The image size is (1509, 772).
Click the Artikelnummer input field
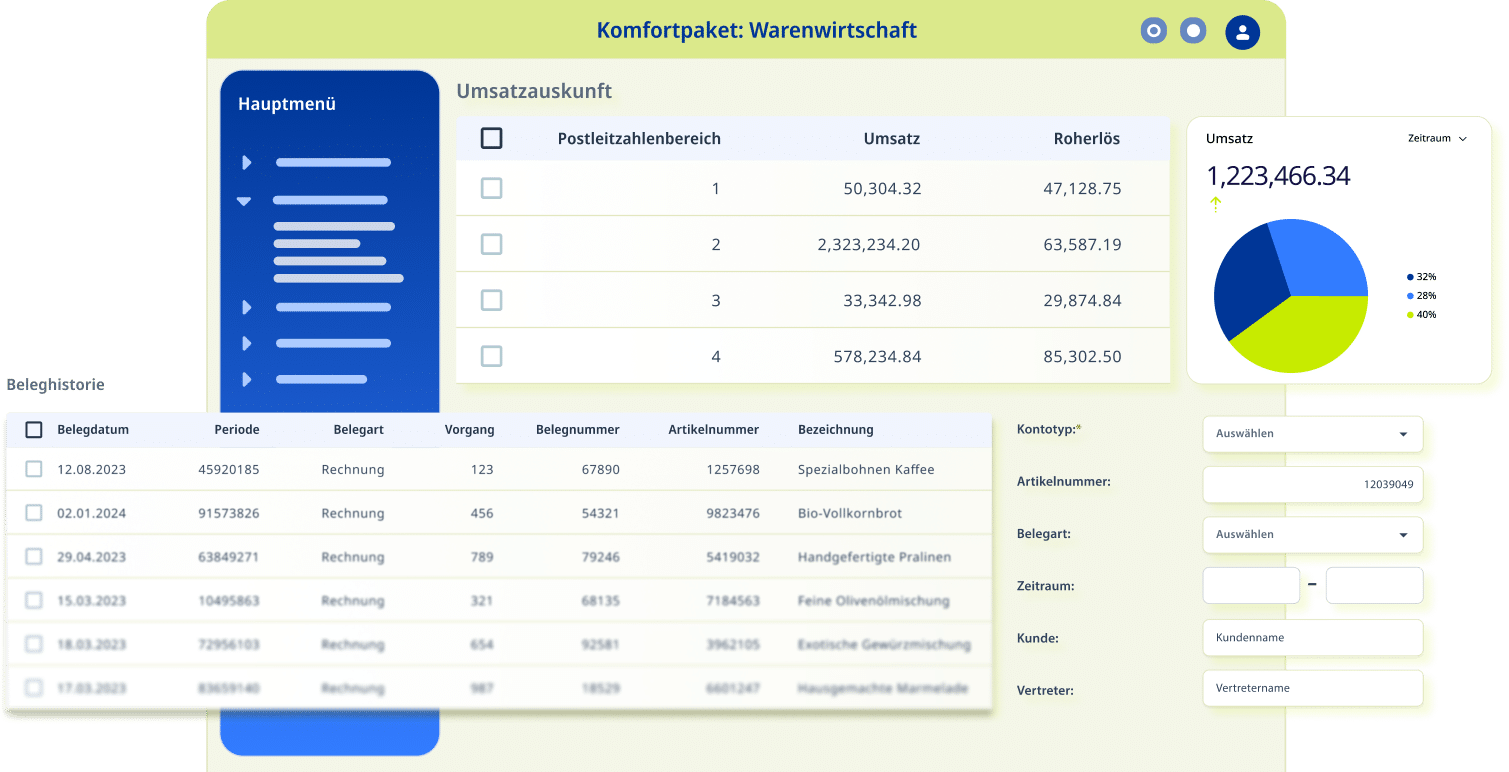[1313, 484]
